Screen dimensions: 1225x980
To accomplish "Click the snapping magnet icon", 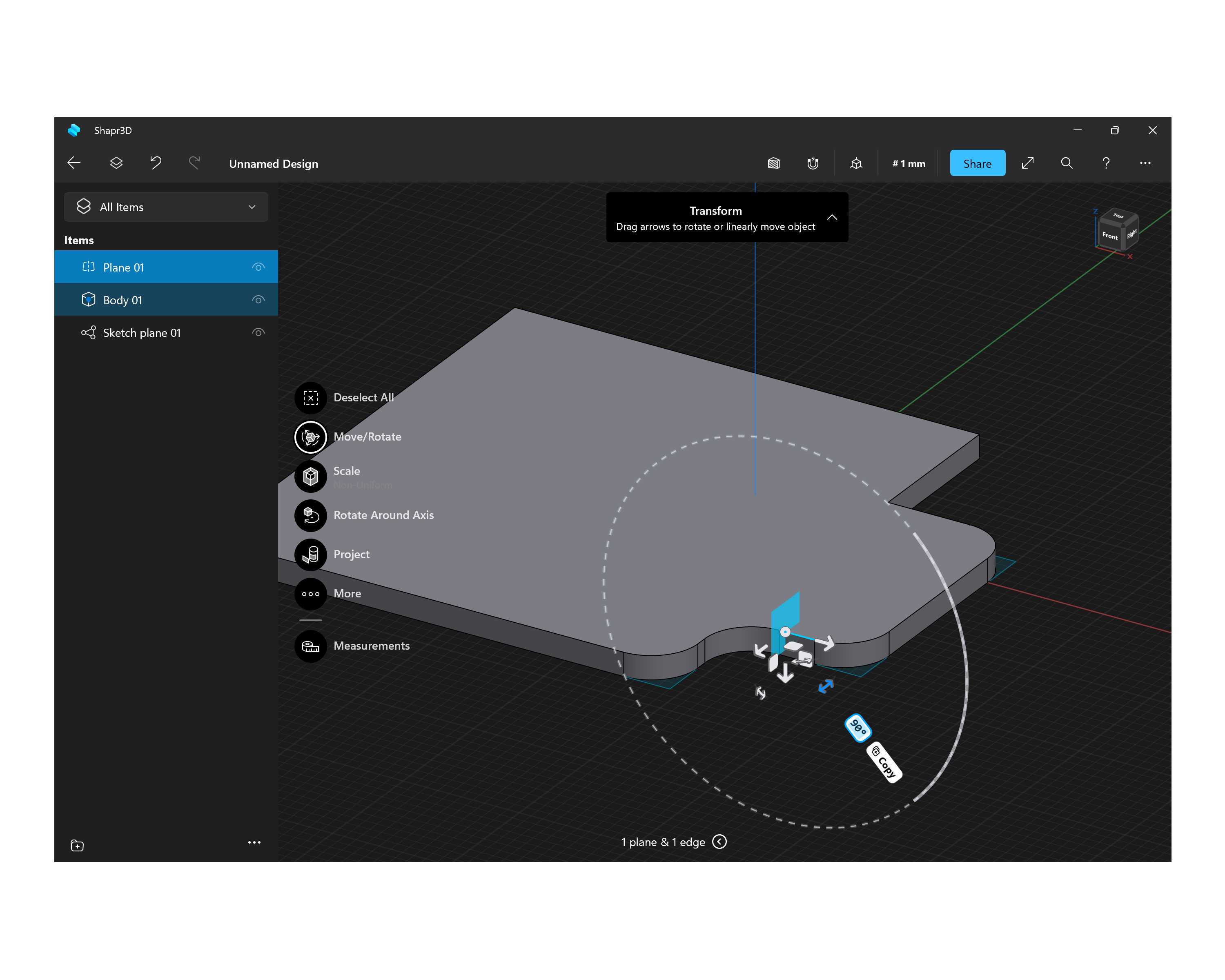I will [x=813, y=164].
